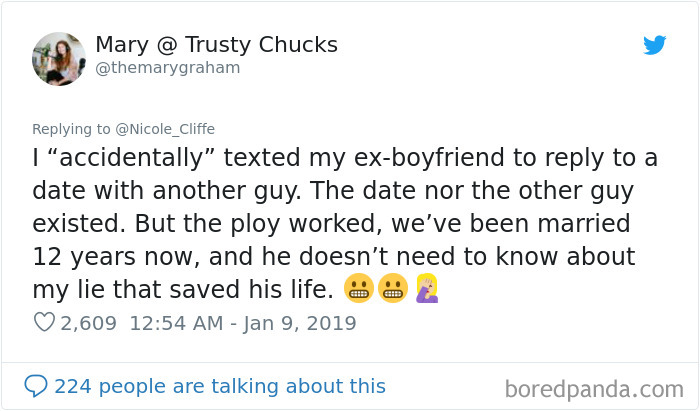Click the Replying to label text

click(x=71, y=129)
